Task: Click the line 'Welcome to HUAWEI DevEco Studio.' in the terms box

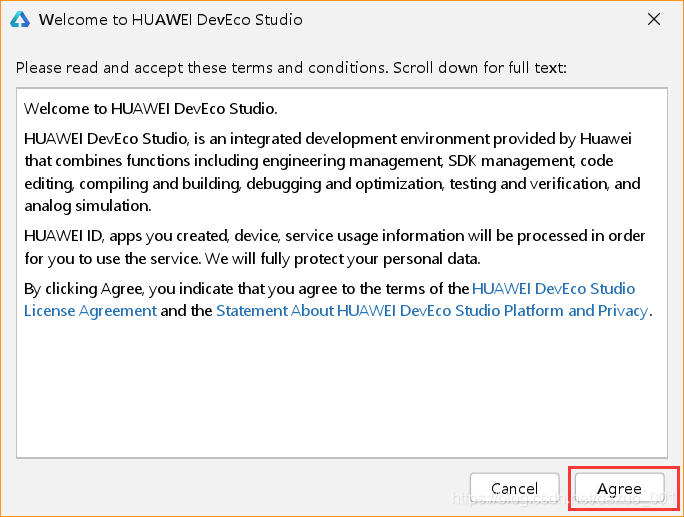Action: (150, 108)
